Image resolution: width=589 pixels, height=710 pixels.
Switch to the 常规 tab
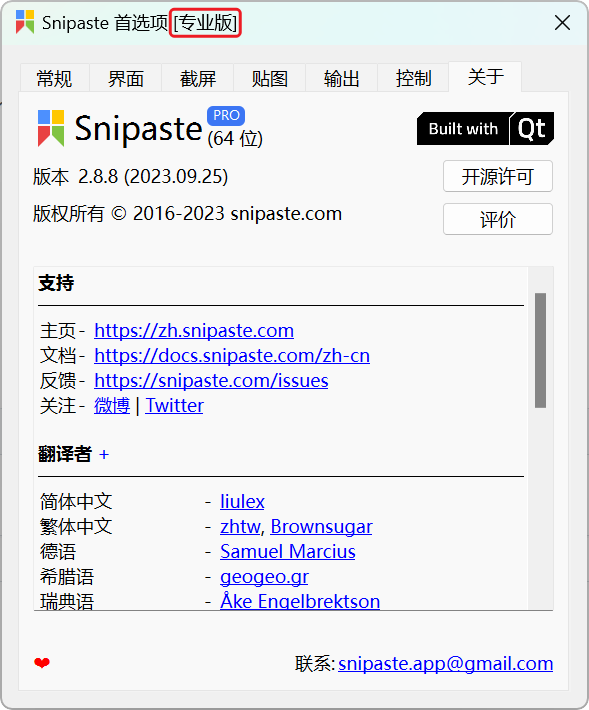click(54, 78)
